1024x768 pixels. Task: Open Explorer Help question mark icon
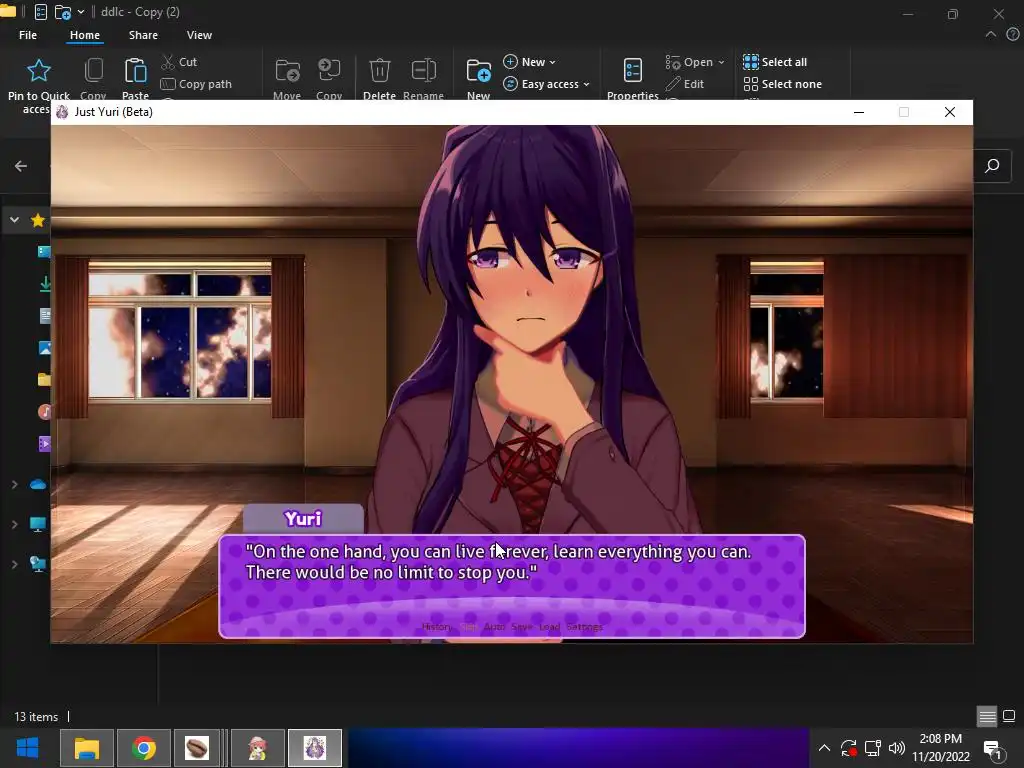click(x=1013, y=35)
